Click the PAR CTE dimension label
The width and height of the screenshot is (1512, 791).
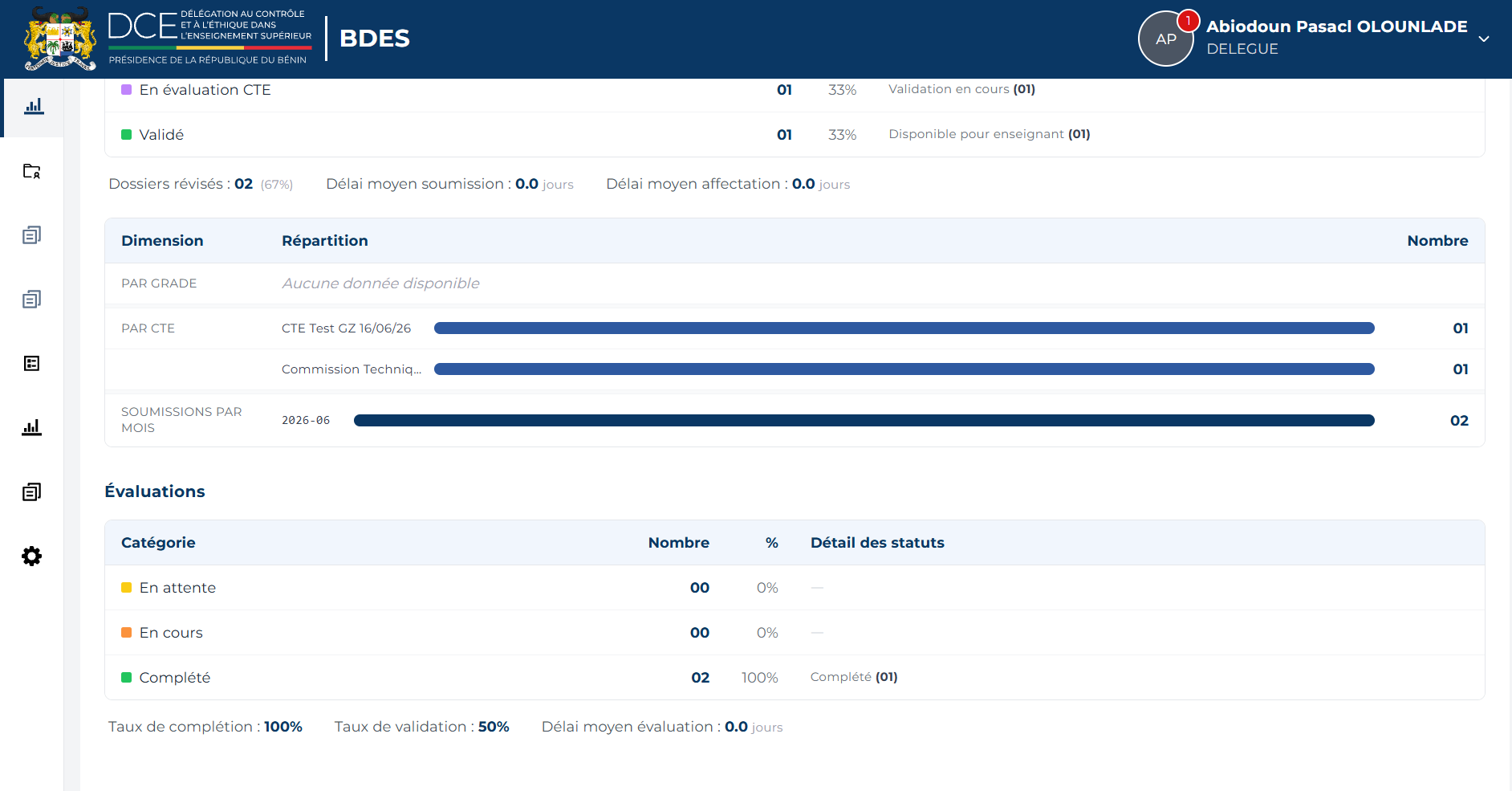pyautogui.click(x=148, y=328)
